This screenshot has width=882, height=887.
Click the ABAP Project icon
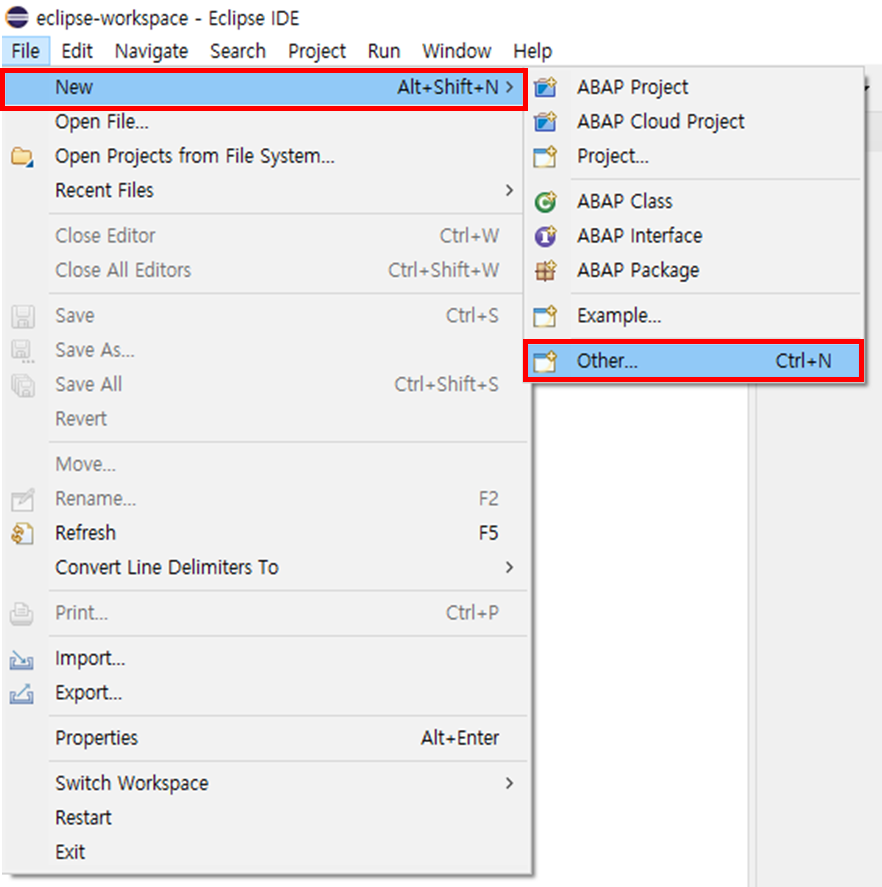pos(545,87)
